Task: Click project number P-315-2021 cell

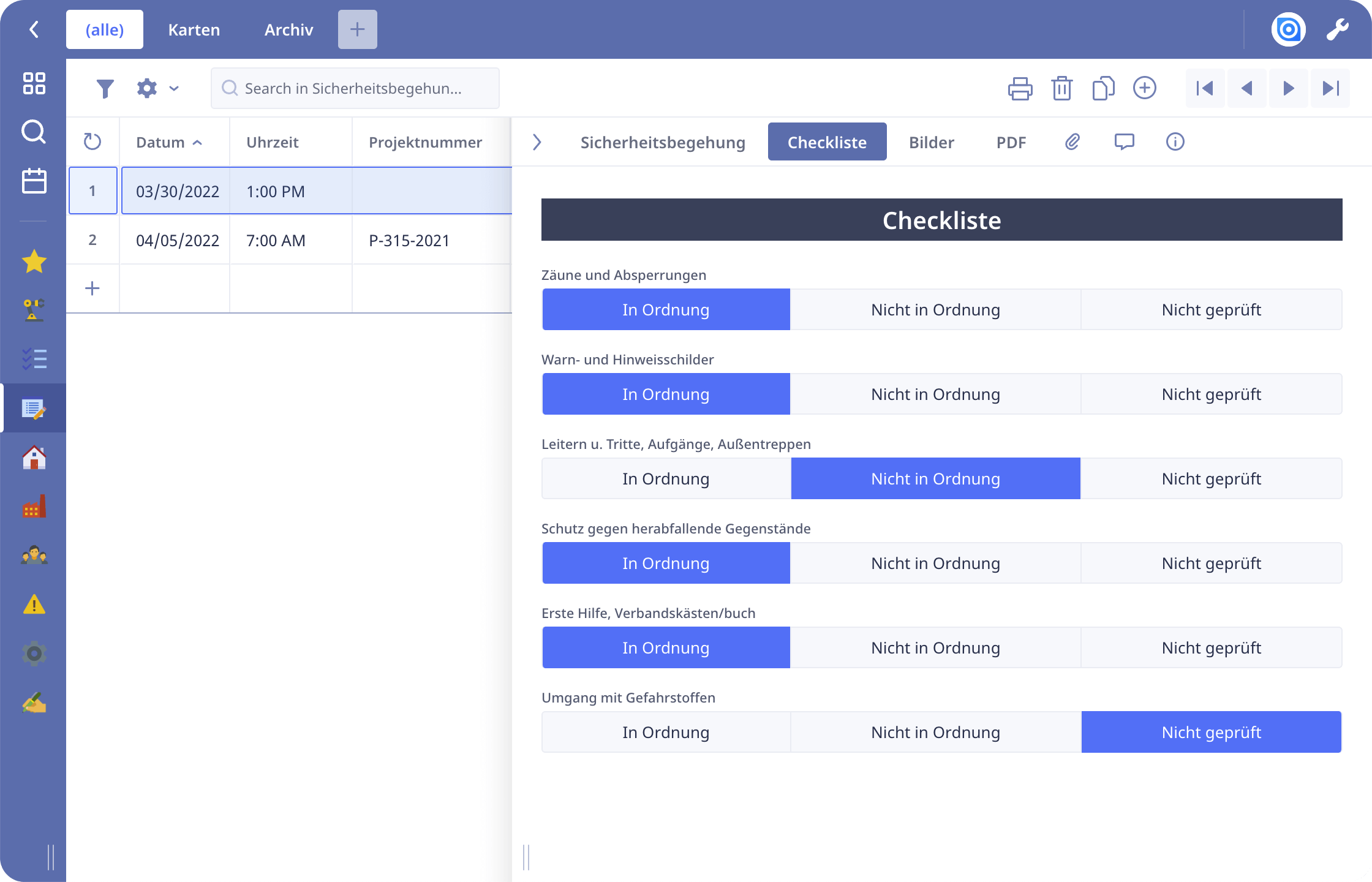Action: point(431,240)
